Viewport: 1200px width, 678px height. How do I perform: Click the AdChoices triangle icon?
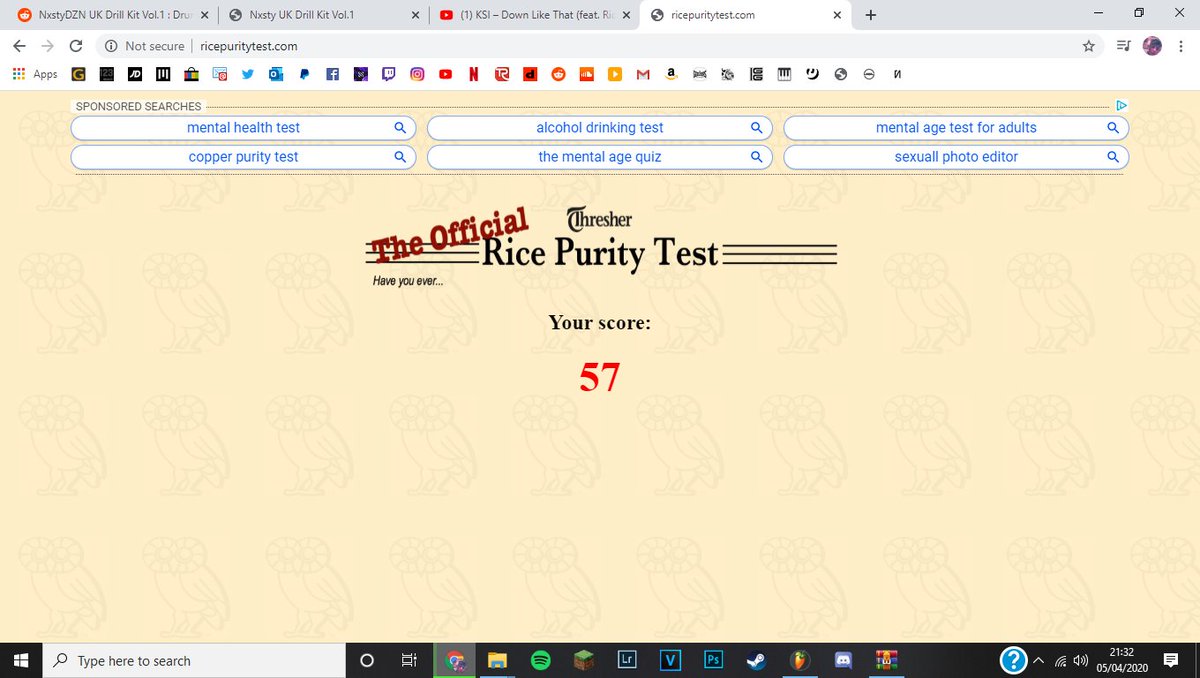coord(1122,105)
